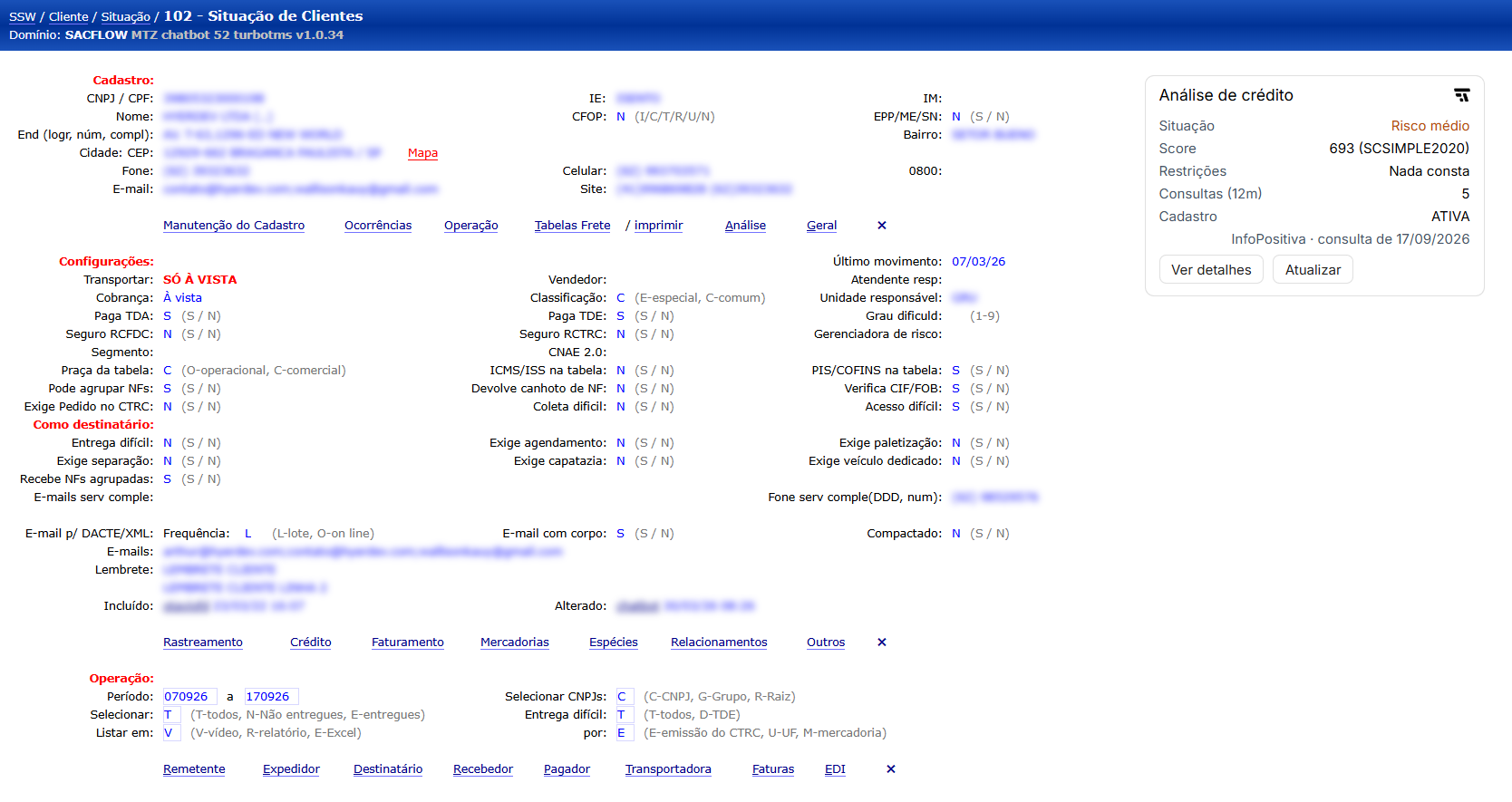Screen dimensions: 1512x802
Task: Click the Entrega difícil field in Operação
Action: 625,715
